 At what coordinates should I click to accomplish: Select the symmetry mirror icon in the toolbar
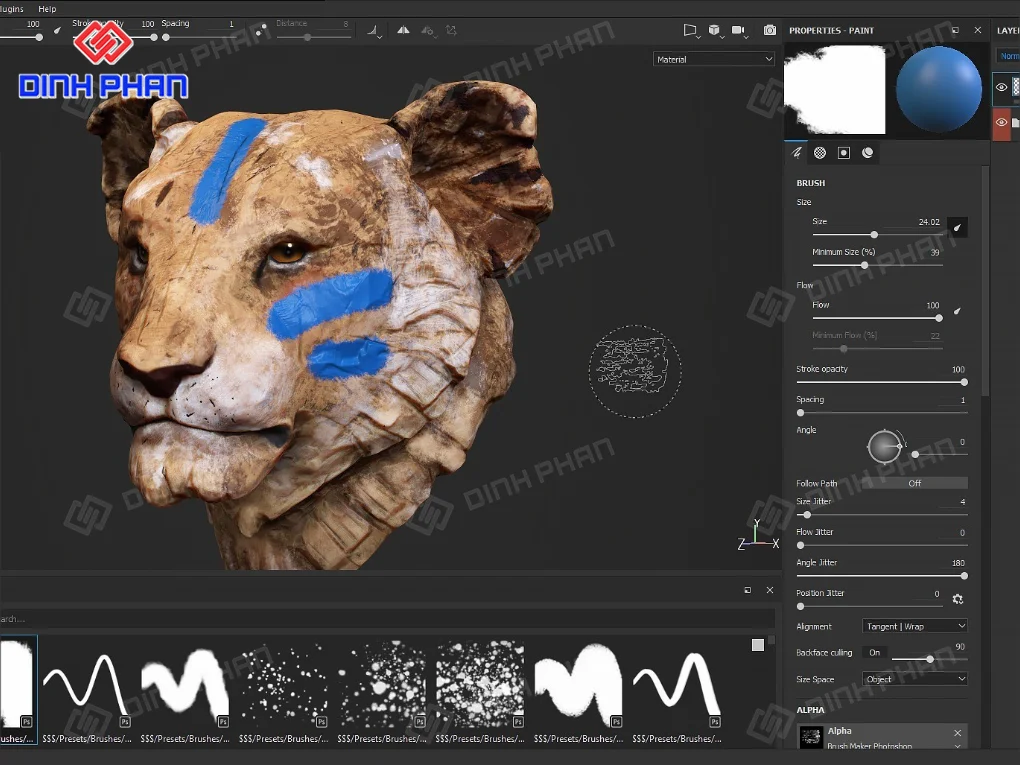coord(403,30)
